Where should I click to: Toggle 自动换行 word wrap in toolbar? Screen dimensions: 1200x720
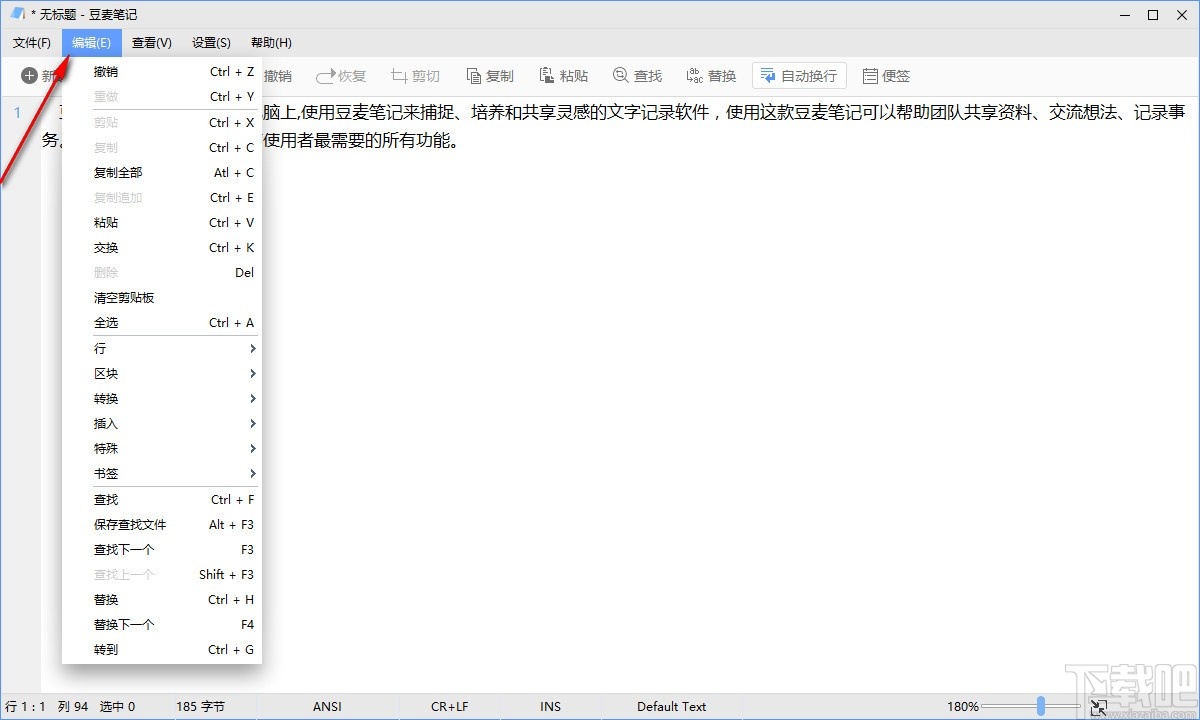(799, 76)
